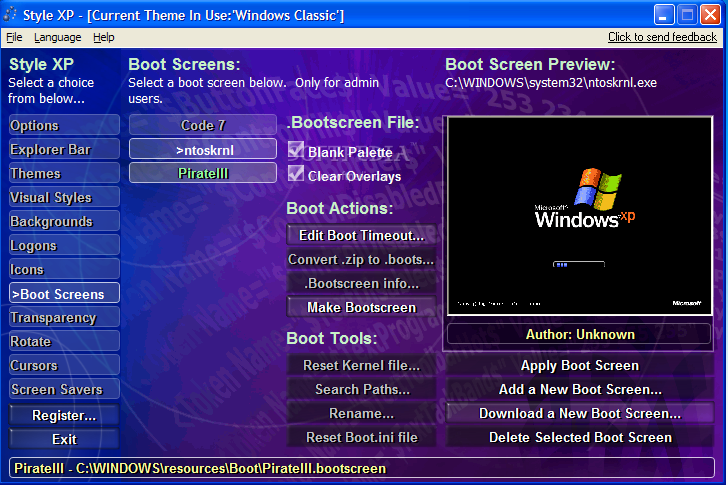Image resolution: width=728 pixels, height=485 pixels.
Task: Click the Register button
Action: click(64, 415)
